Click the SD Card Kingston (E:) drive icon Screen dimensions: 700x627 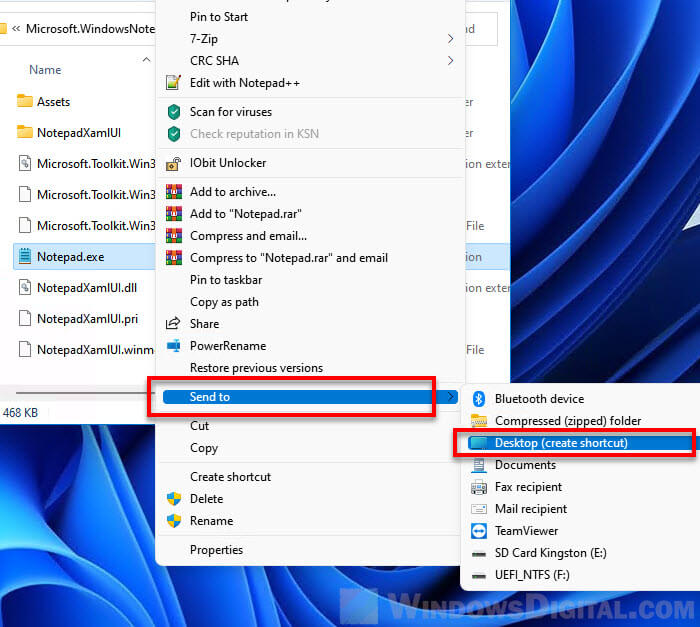click(479, 554)
